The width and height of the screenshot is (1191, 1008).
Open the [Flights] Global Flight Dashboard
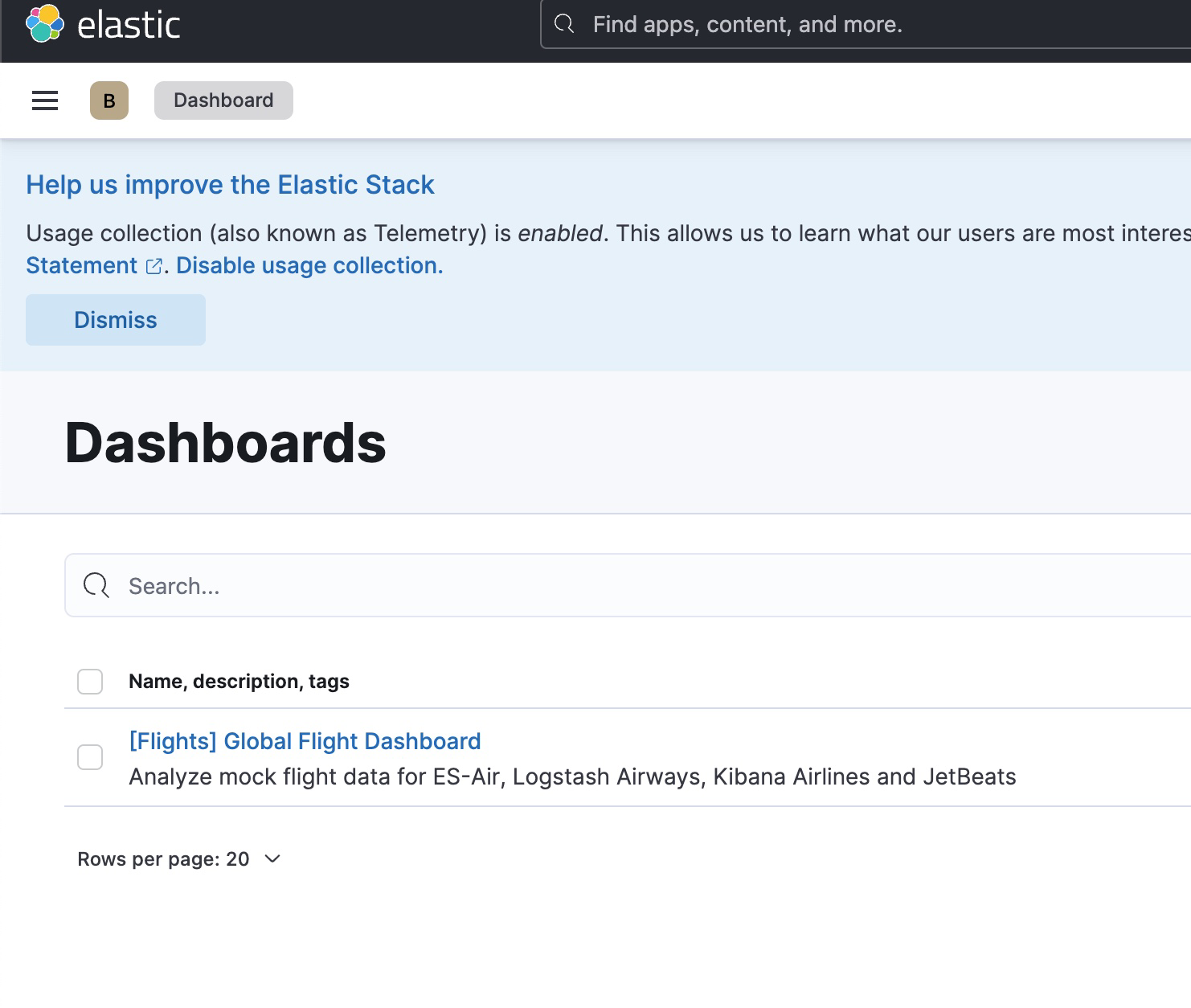[305, 740]
